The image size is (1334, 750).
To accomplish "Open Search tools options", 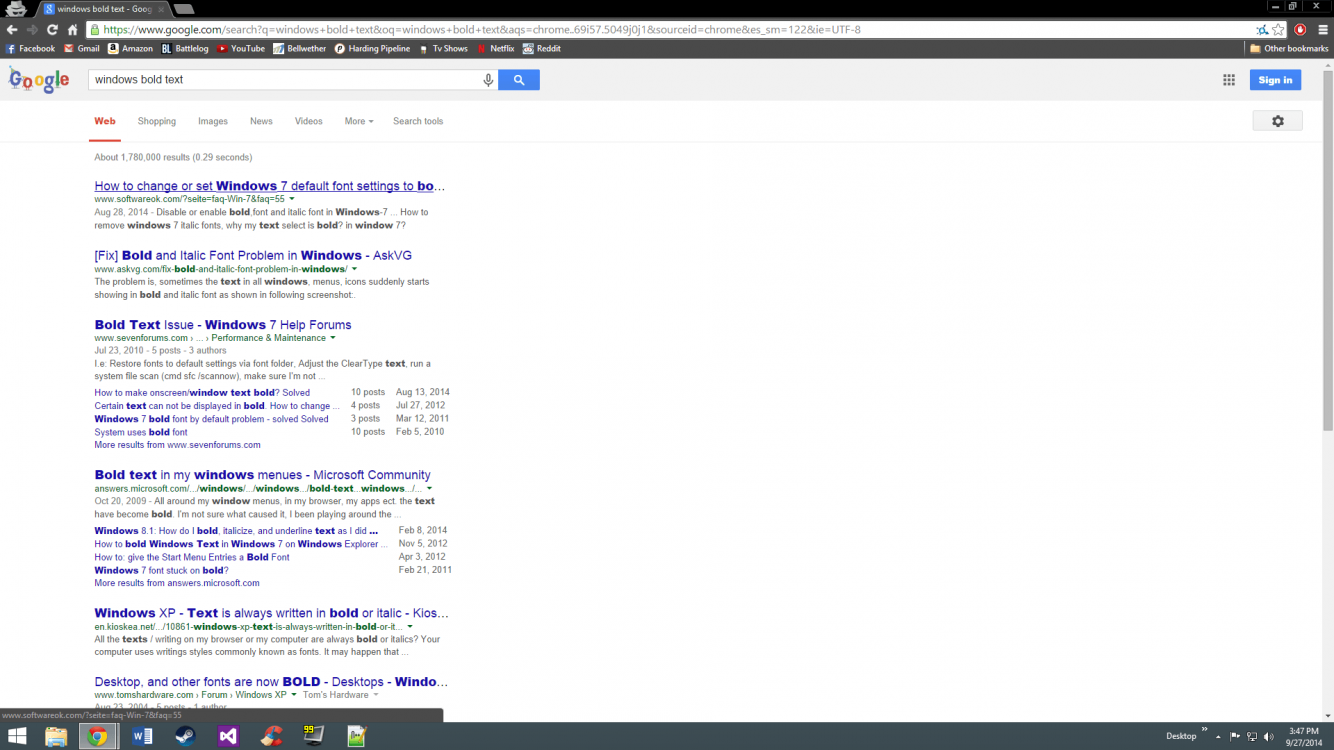I will point(418,121).
